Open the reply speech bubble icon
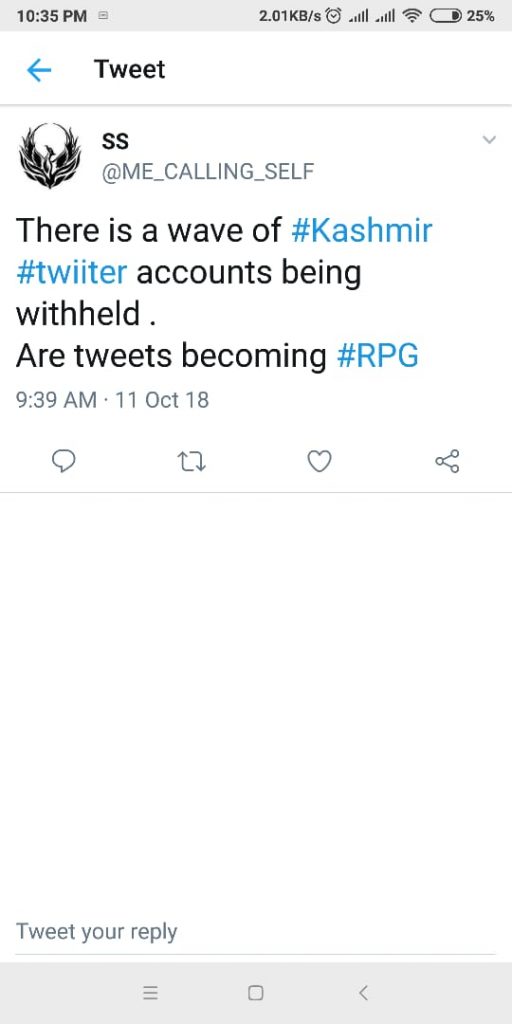Viewport: 512px width, 1024px height. click(x=63, y=462)
